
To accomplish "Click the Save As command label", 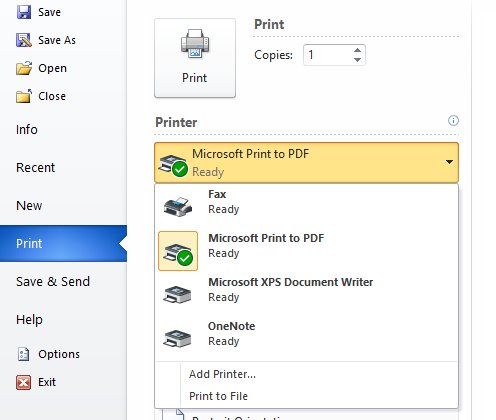I will click(x=57, y=40).
